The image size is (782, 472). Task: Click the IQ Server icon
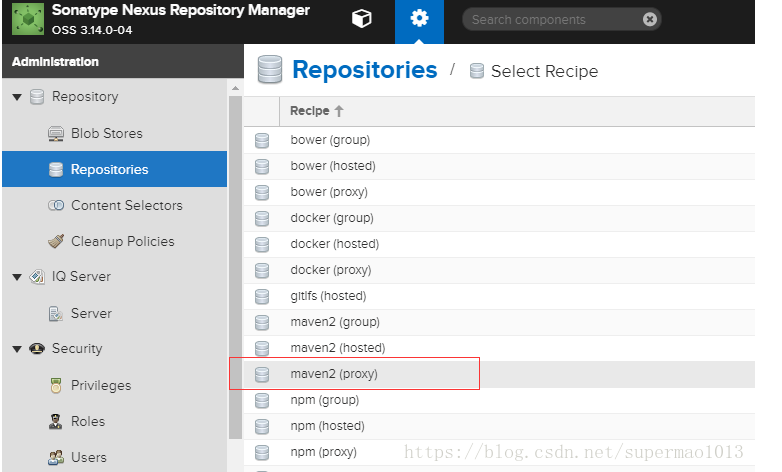click(x=37, y=276)
